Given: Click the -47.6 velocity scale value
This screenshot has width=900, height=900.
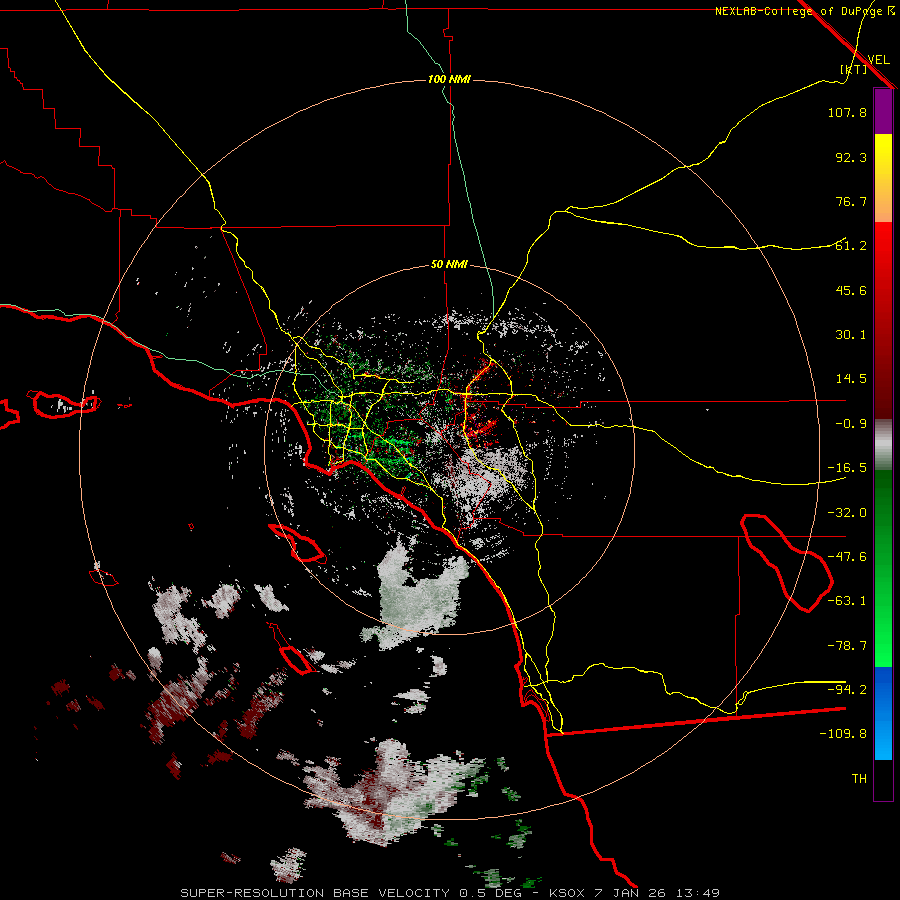Looking at the screenshot, I should pos(847,557).
